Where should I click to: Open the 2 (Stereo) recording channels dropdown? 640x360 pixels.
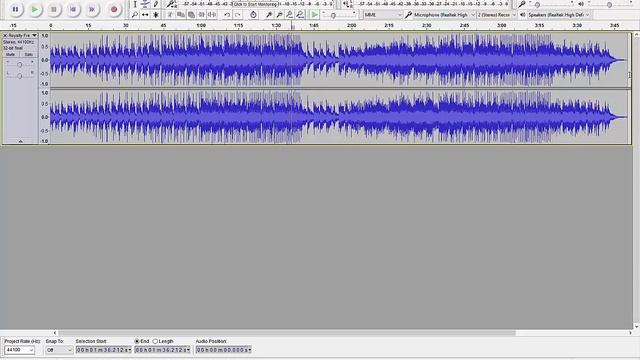(497, 15)
